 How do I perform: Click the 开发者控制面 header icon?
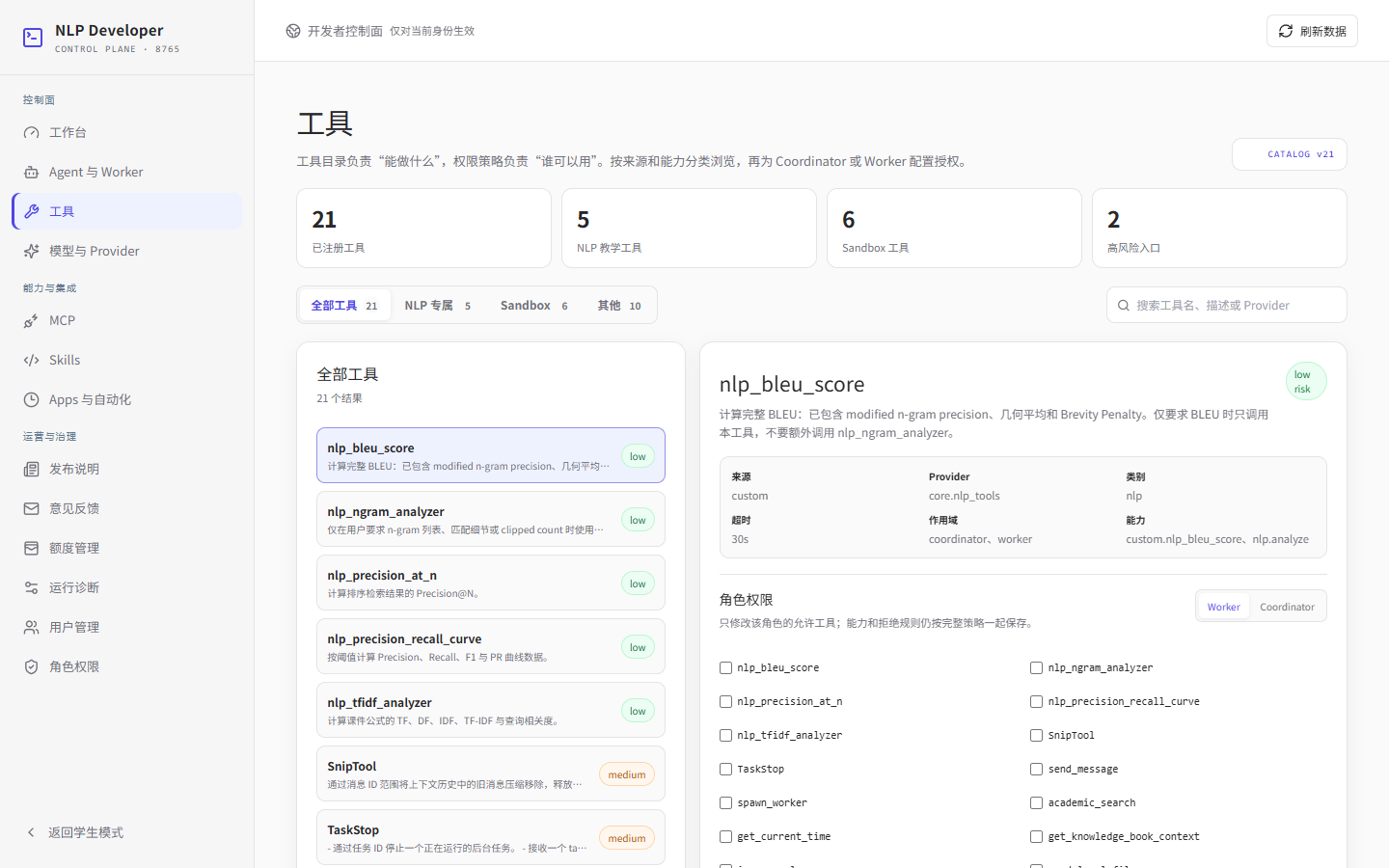(293, 31)
